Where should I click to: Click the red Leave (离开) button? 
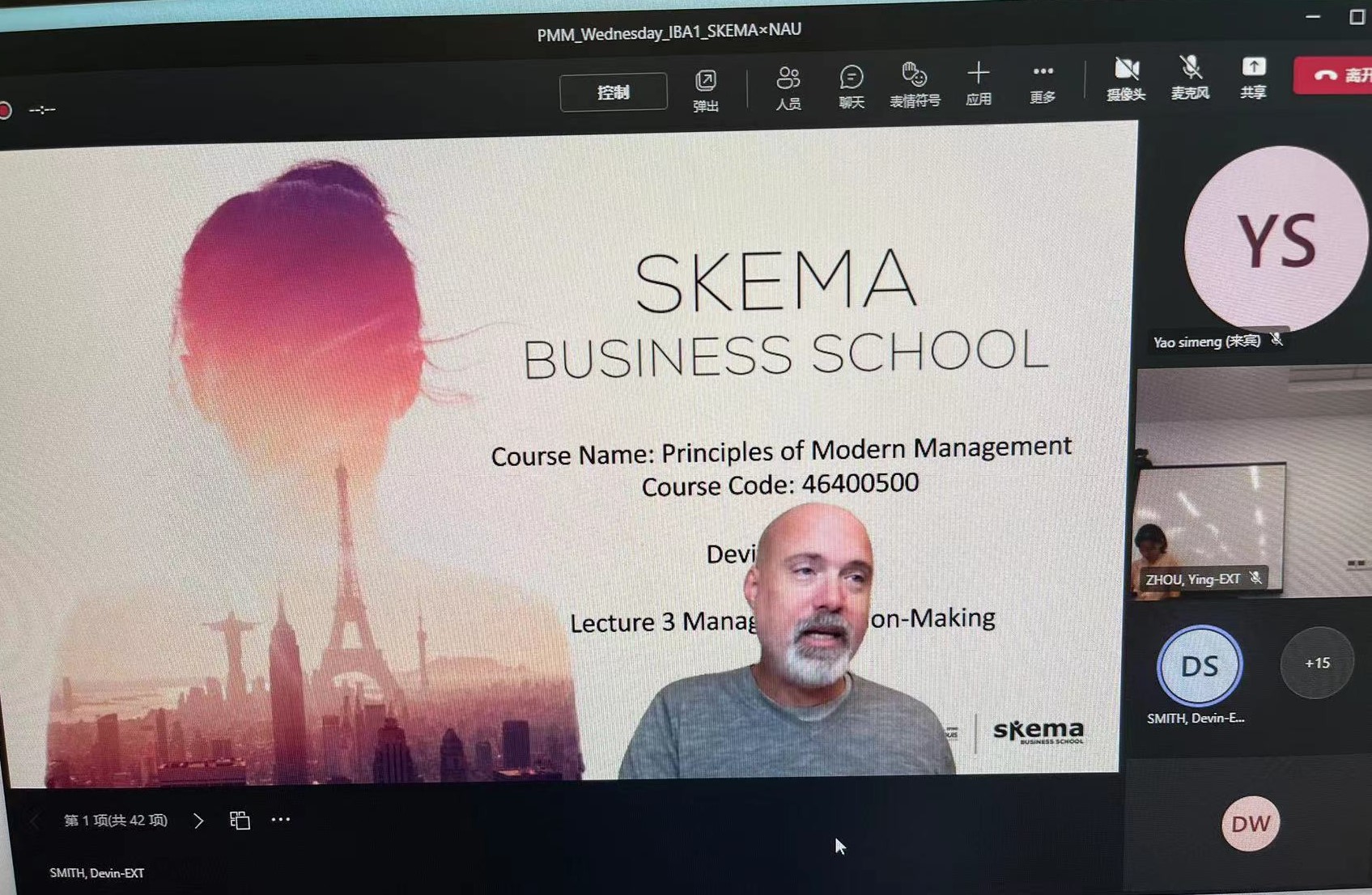[1336, 75]
